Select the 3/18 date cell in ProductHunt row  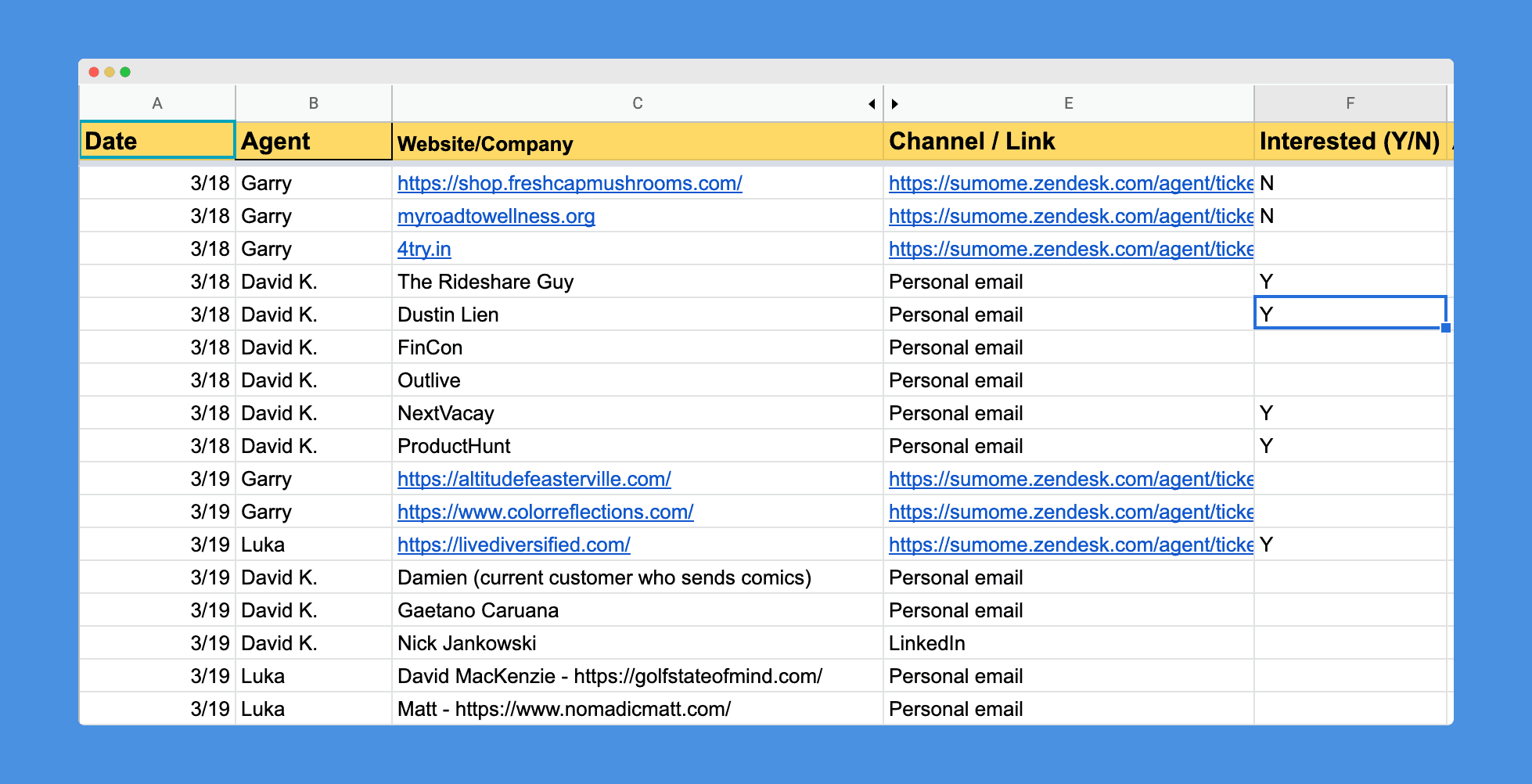(157, 446)
